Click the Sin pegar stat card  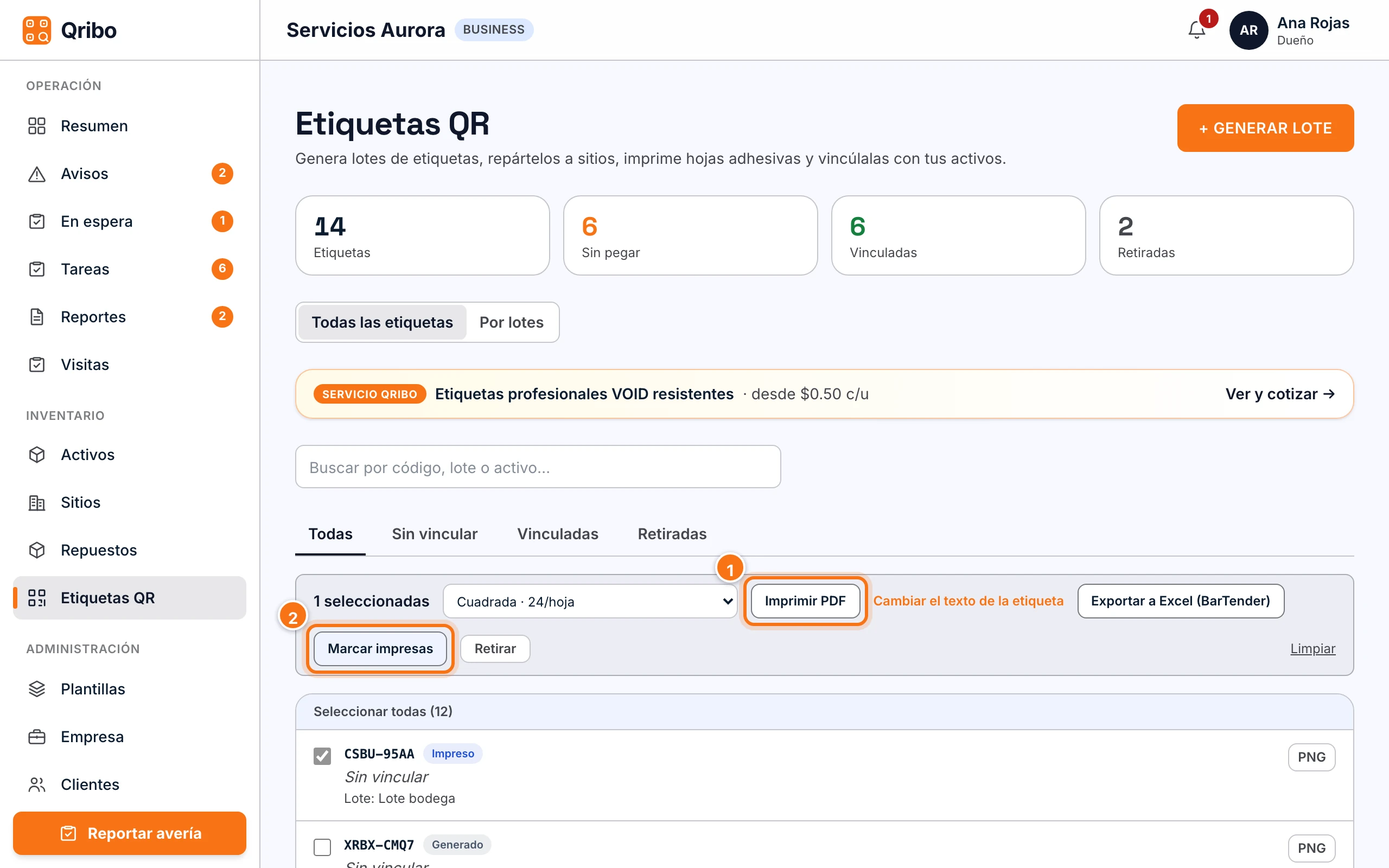click(x=690, y=235)
